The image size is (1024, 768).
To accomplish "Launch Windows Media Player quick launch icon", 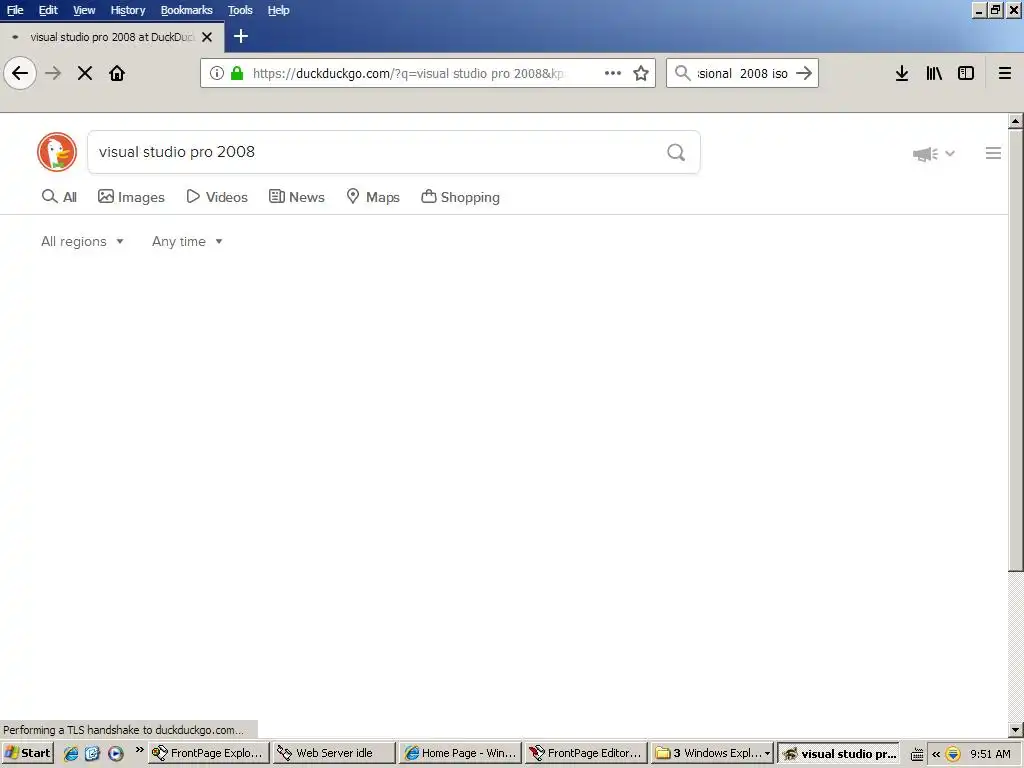I will [116, 753].
